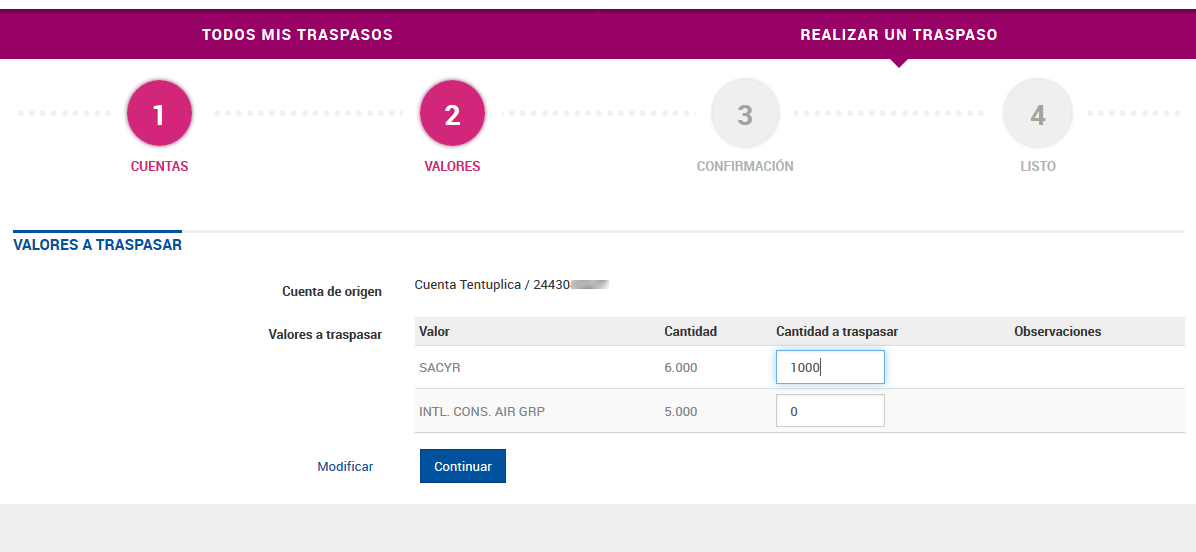1196x552 pixels.
Task: Click the SACYR quantity 6.000
Action: pos(681,368)
